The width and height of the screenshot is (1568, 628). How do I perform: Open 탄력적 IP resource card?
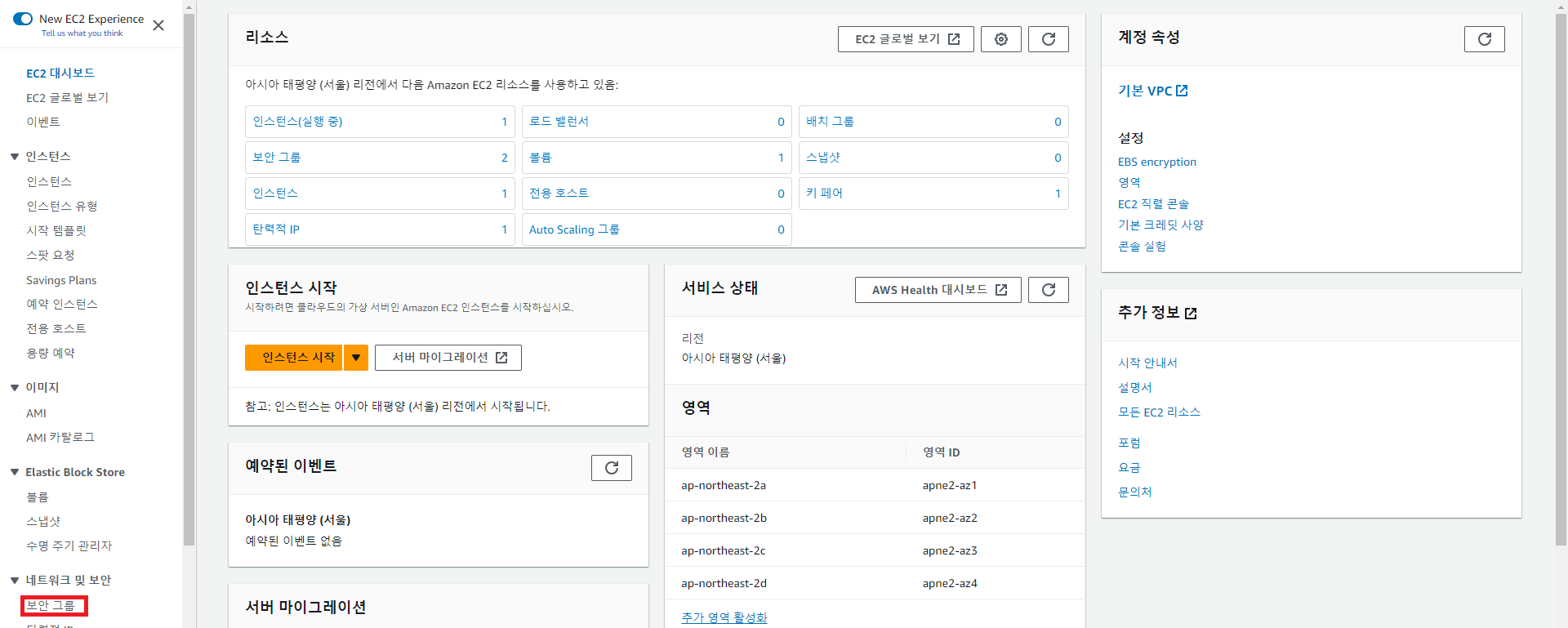pos(380,229)
